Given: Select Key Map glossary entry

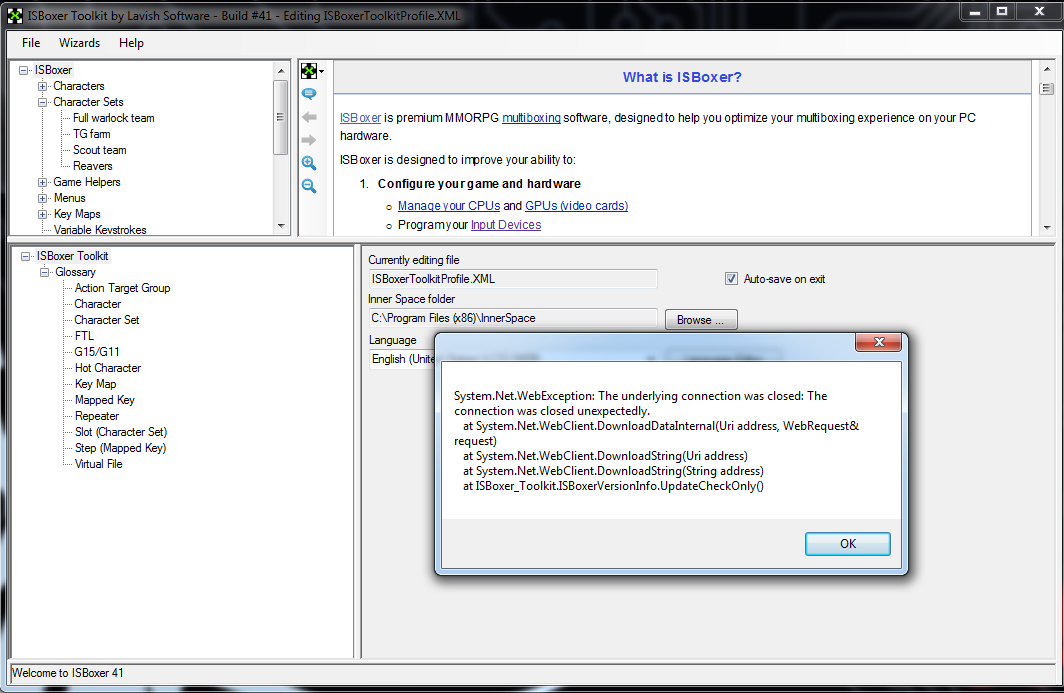Looking at the screenshot, I should click(95, 384).
